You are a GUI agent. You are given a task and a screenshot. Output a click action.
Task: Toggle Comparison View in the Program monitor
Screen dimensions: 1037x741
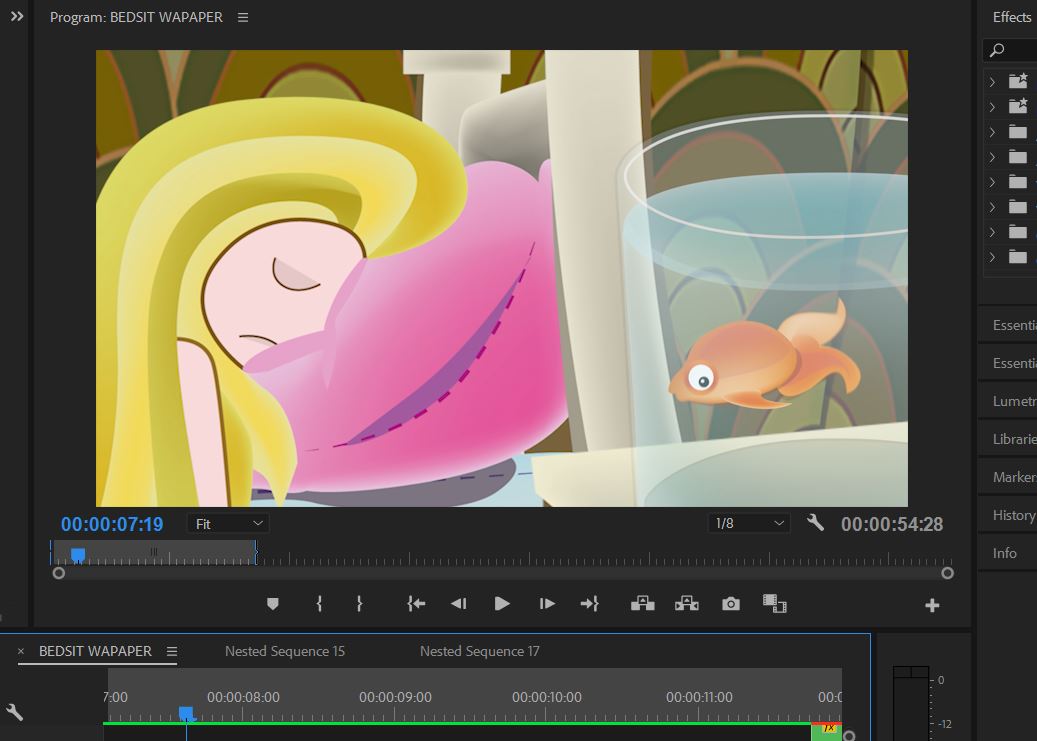coord(774,603)
